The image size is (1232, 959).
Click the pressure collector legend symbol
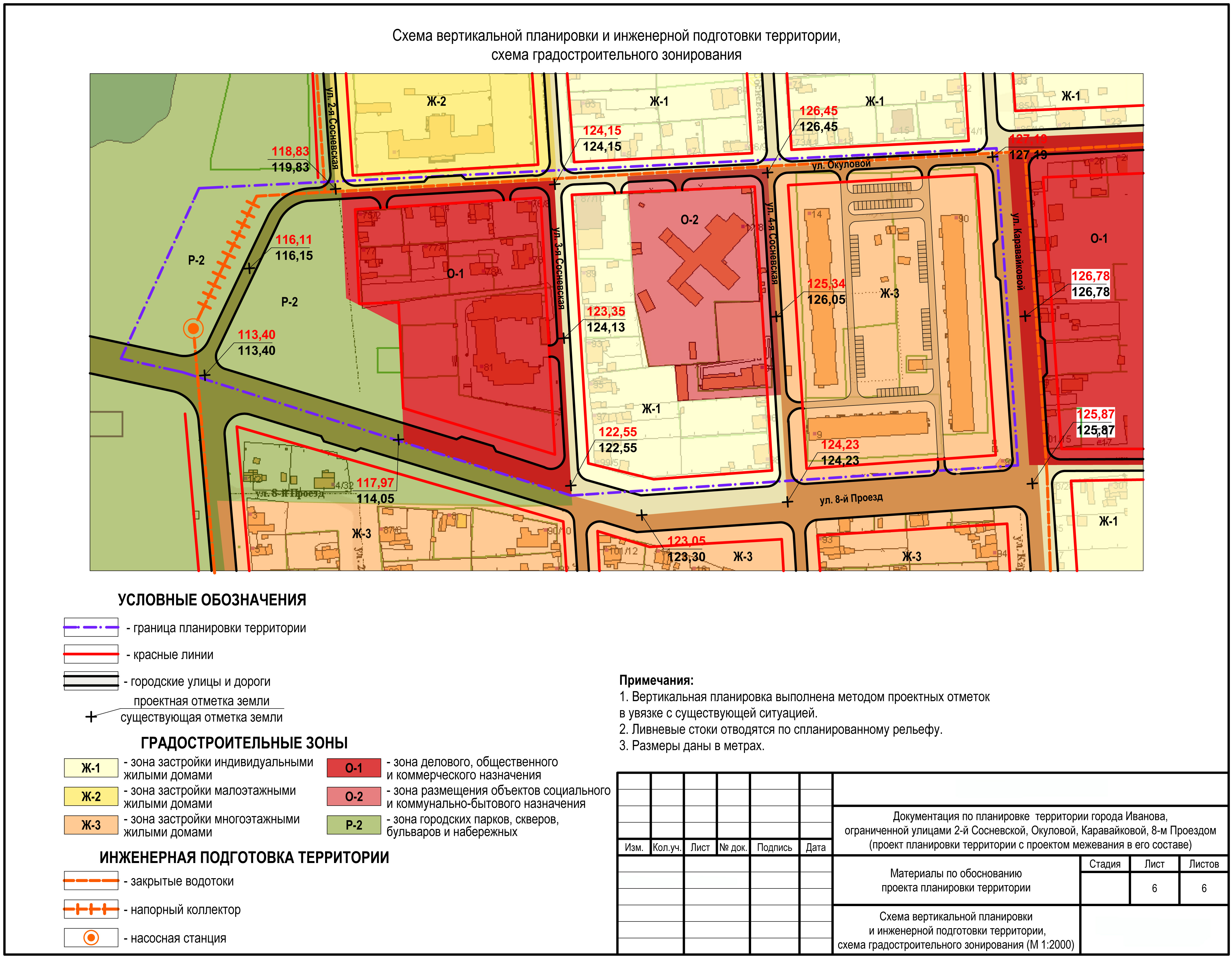click(91, 909)
